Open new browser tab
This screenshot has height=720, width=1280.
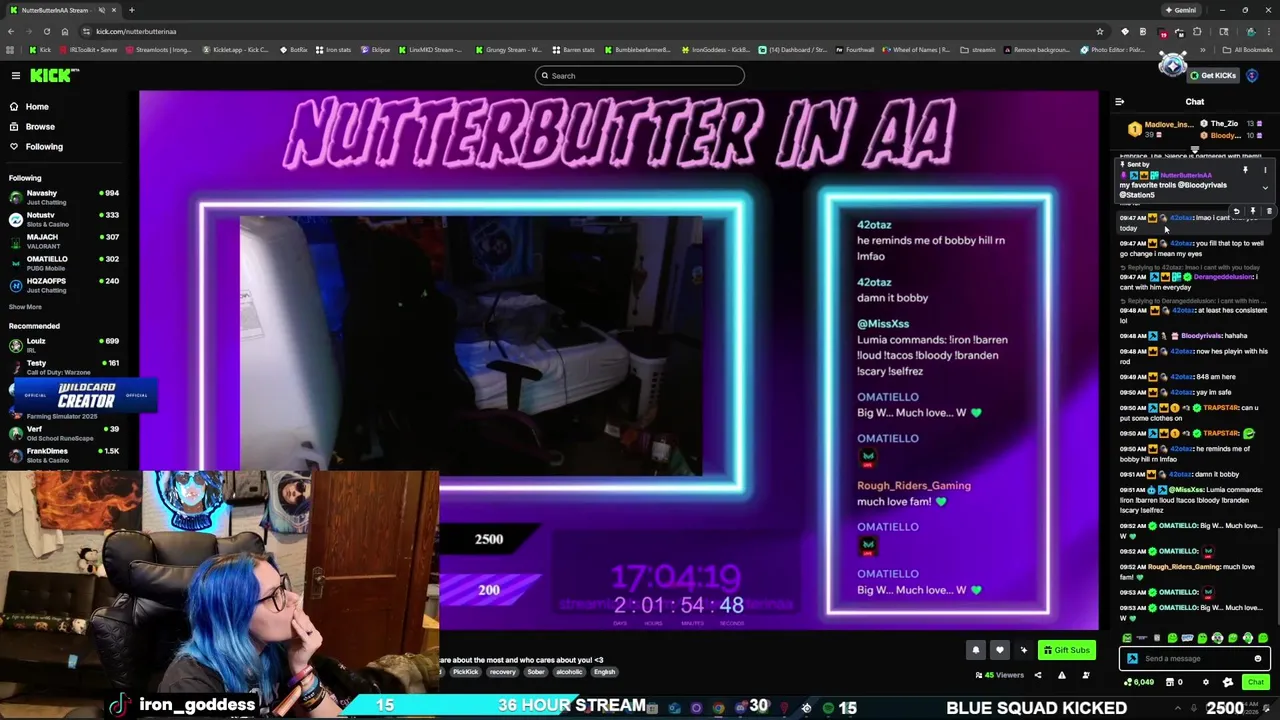132,10
